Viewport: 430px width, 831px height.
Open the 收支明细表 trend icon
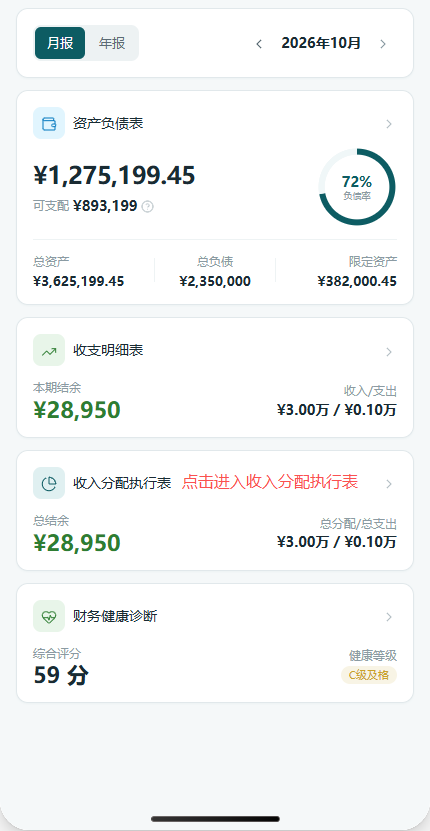point(49,350)
